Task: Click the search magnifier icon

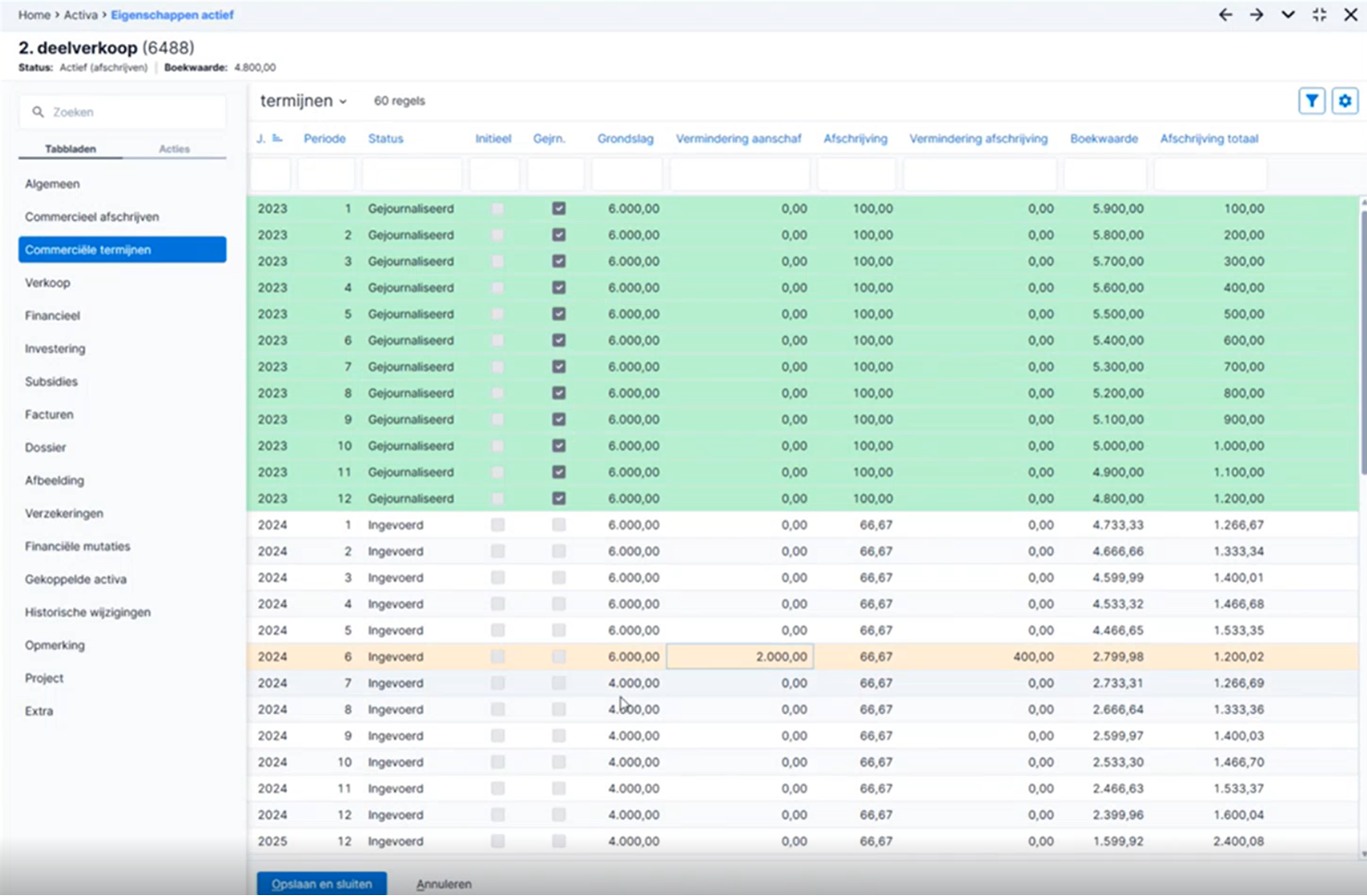Action: tap(38, 112)
